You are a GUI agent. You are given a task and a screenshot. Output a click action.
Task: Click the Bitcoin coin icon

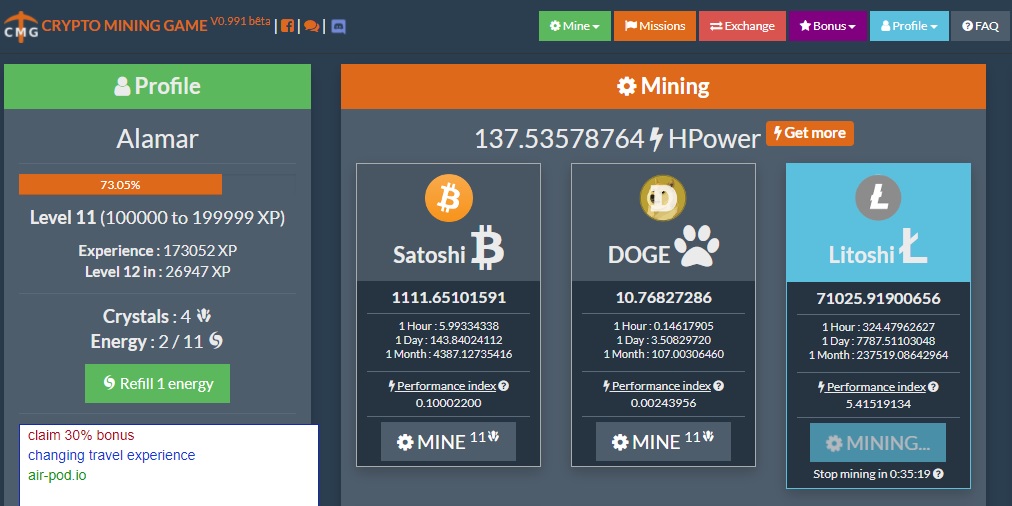[448, 198]
